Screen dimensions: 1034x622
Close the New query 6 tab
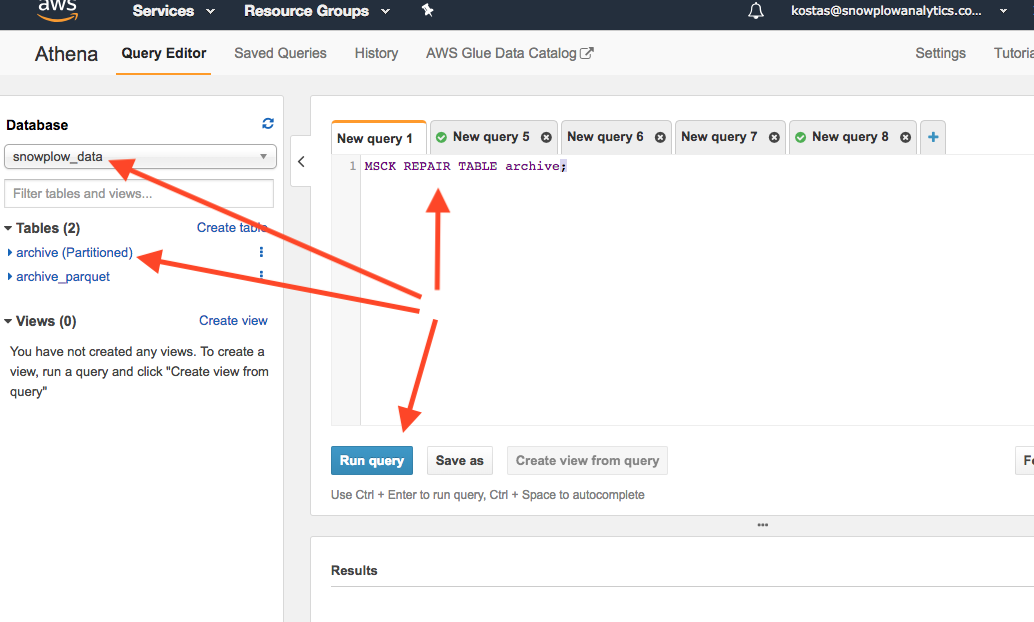tap(660, 137)
